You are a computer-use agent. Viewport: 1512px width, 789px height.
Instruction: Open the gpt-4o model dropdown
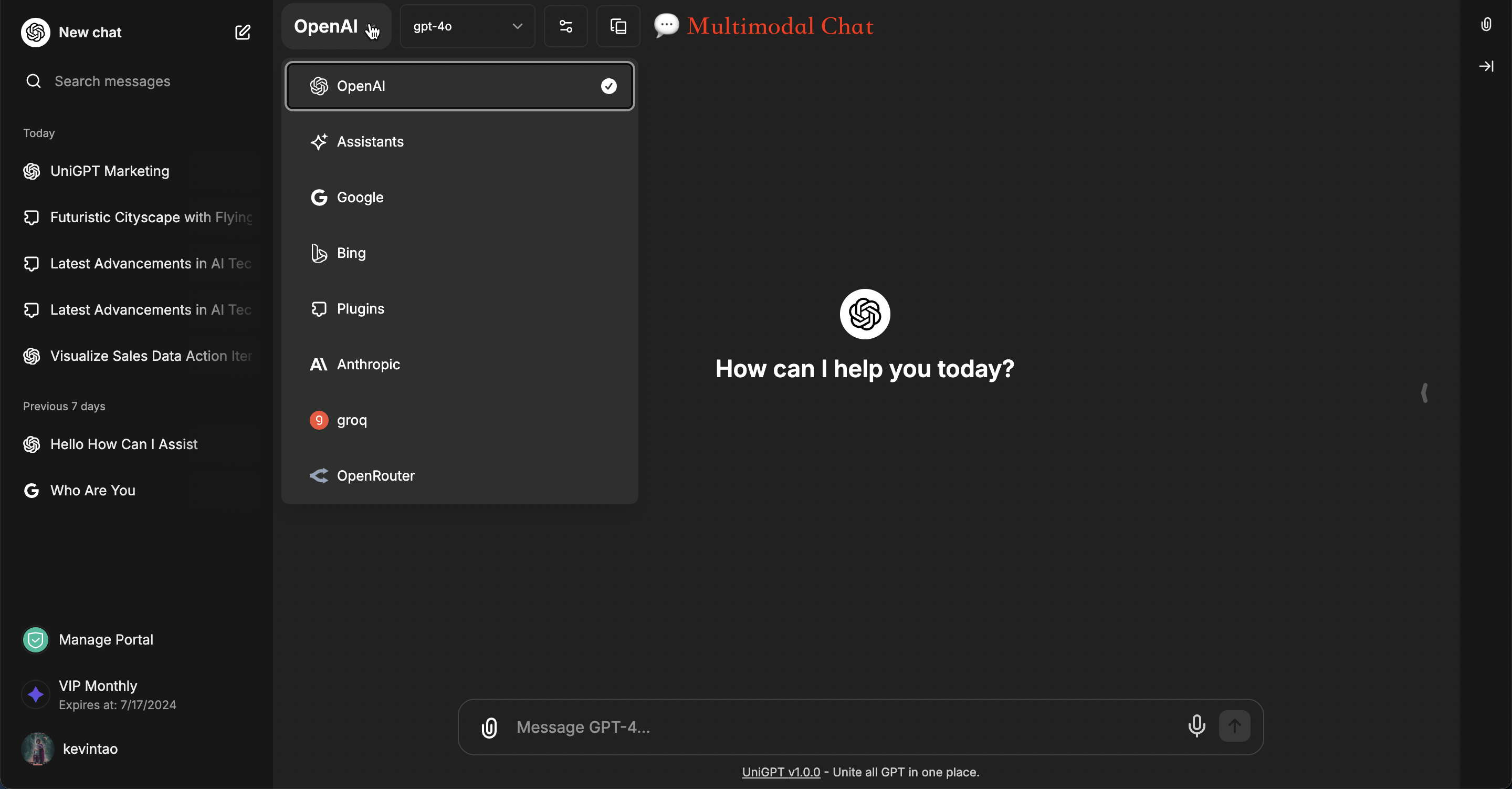[x=467, y=26]
